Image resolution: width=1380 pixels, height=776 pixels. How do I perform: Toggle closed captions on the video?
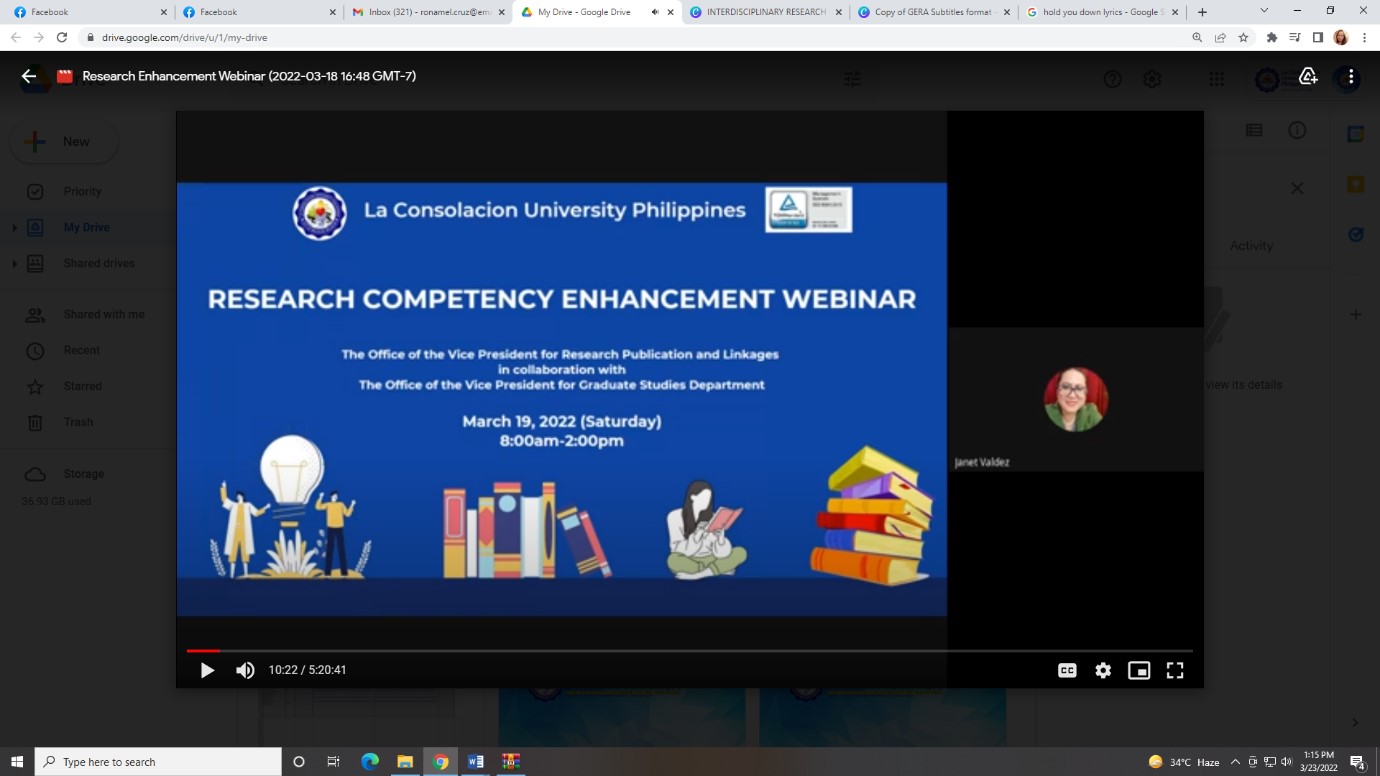1067,670
